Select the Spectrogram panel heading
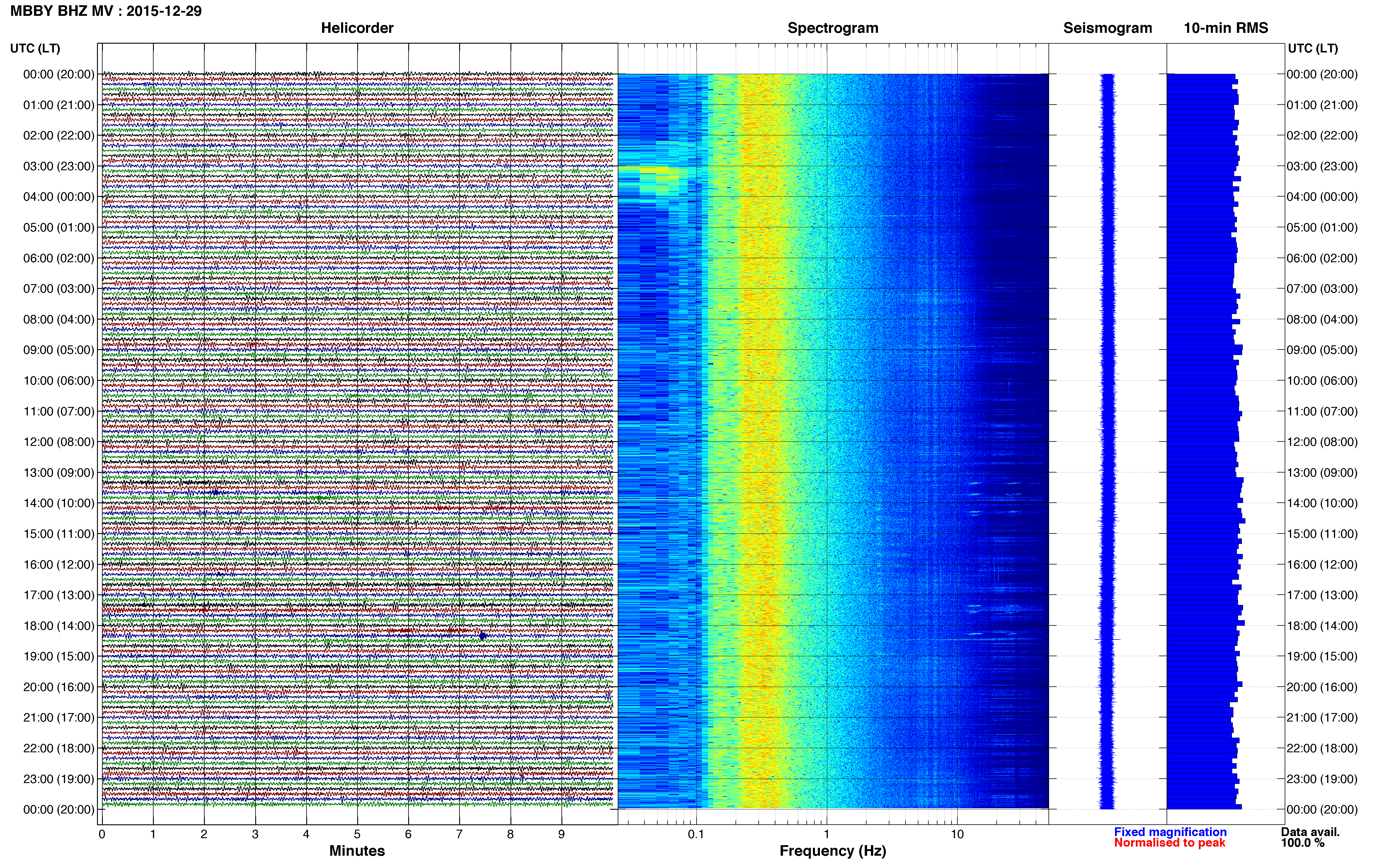This screenshot has height=868, width=1389. (833, 28)
